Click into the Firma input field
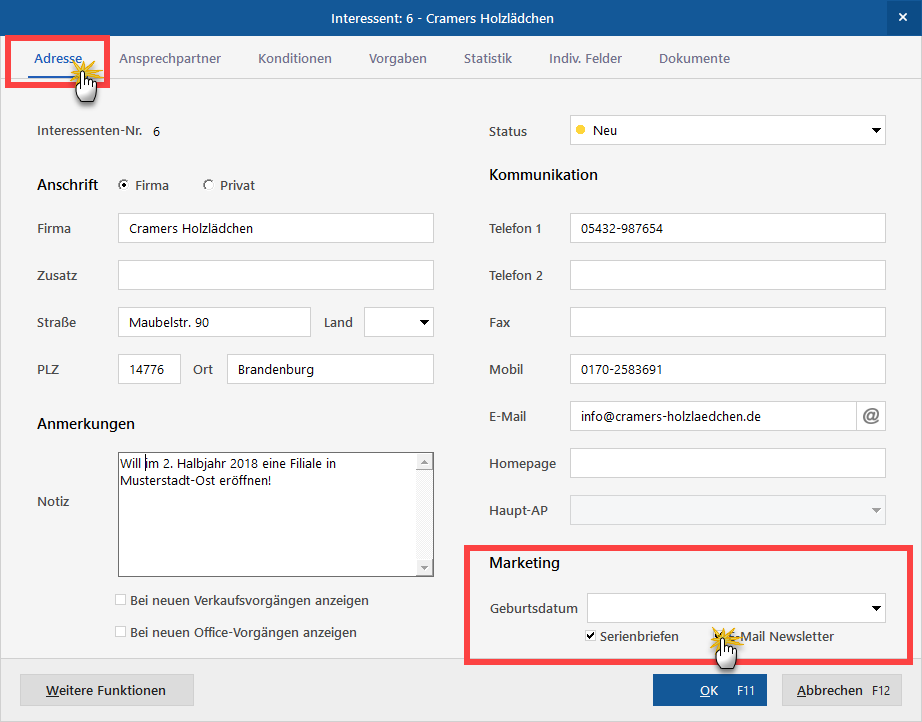The image size is (922, 722). point(276,228)
